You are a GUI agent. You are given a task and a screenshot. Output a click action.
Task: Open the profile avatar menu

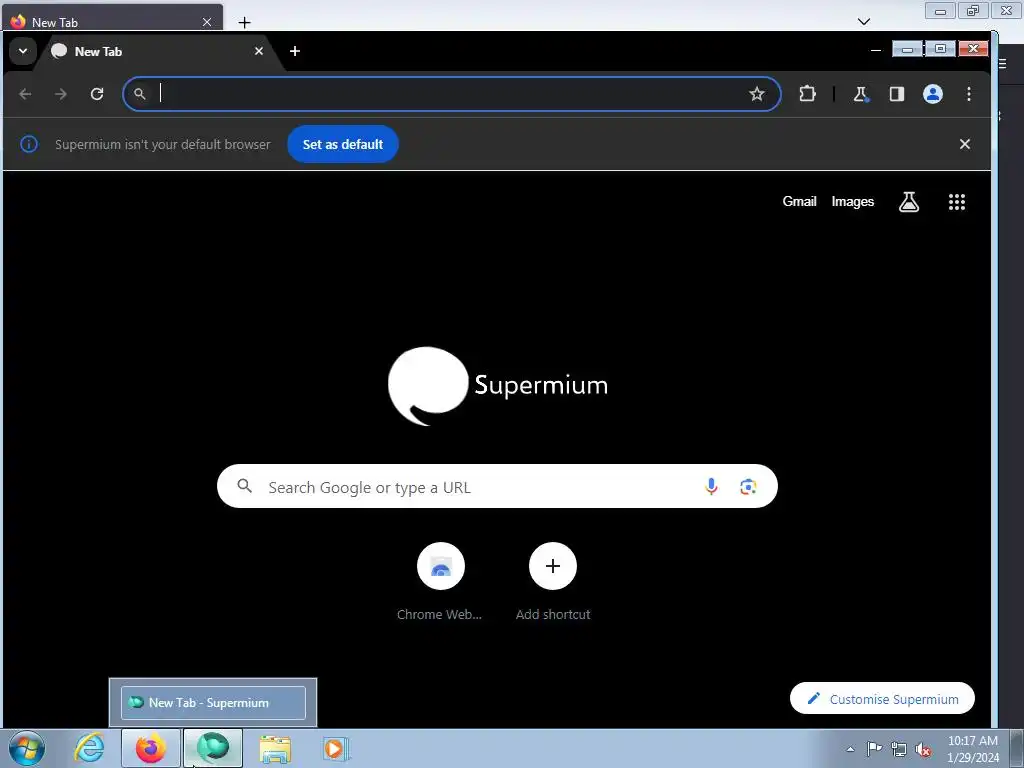point(933,94)
